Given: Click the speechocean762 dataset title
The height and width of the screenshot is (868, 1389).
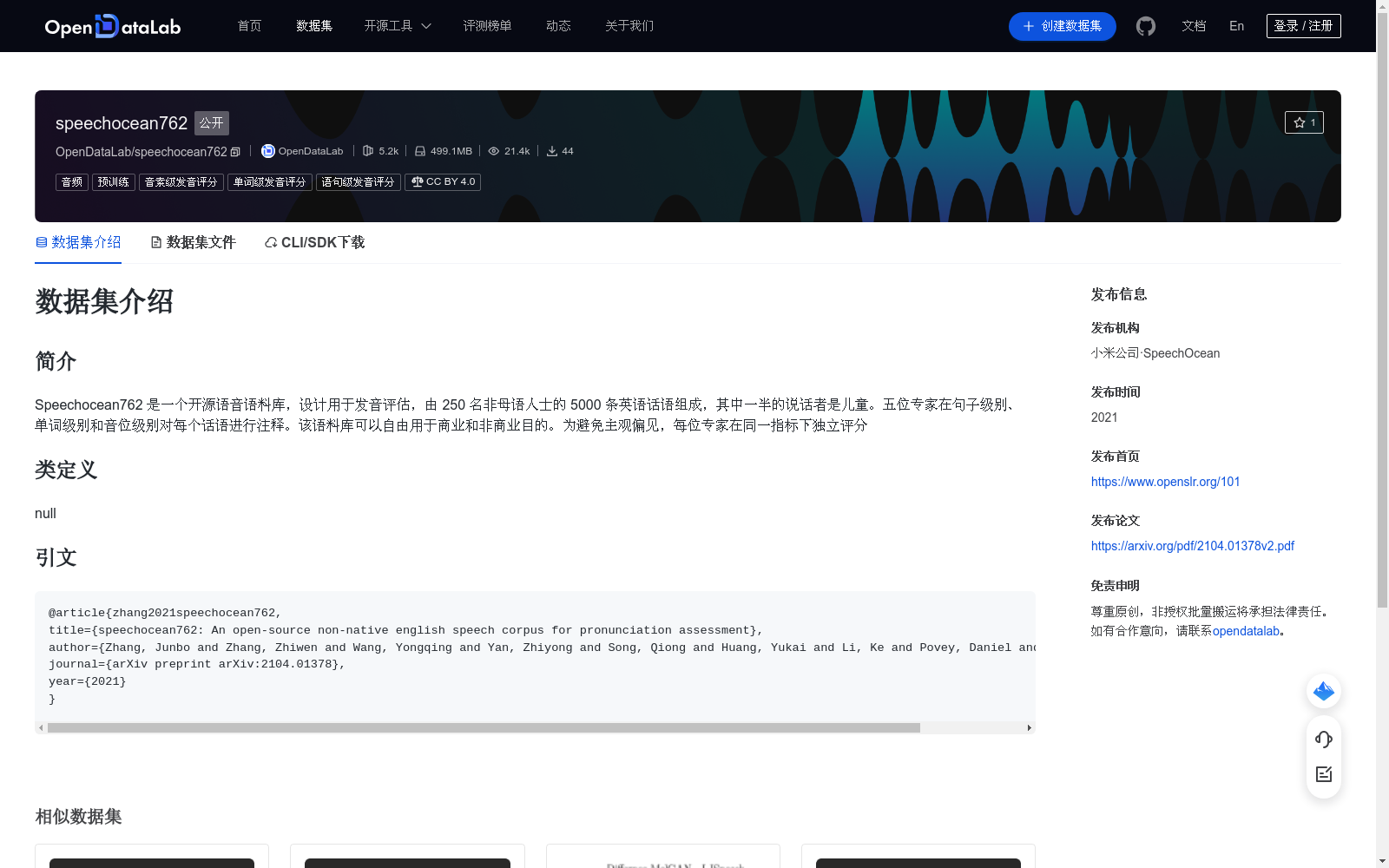Looking at the screenshot, I should pyautogui.click(x=122, y=123).
